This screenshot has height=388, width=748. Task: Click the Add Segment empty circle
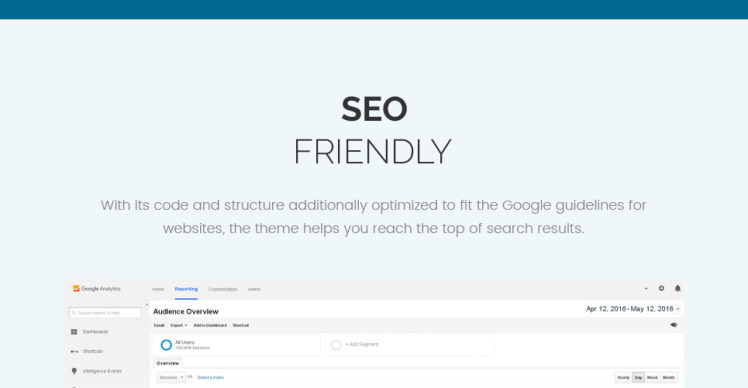tap(336, 345)
